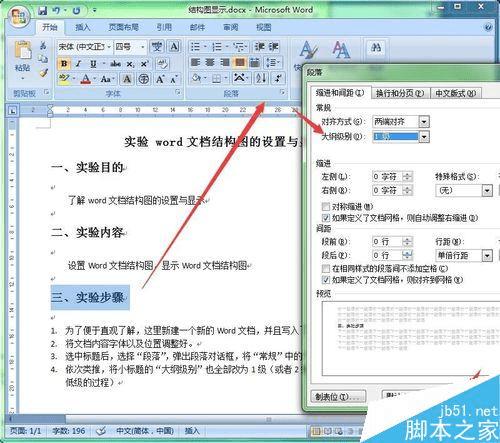
Task: Click the Grow Font icon
Action: [x=160, y=79]
